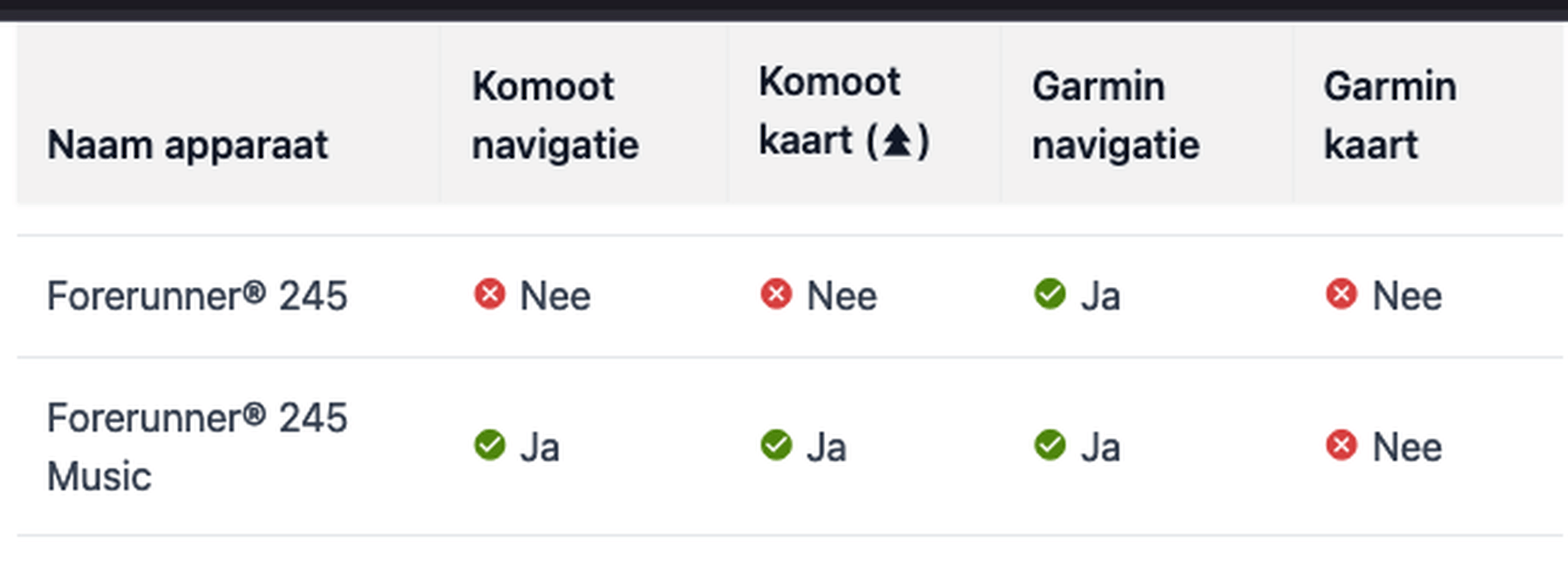1568x561 pixels.
Task: Select the Naam apparaat column header
Action: click(187, 145)
